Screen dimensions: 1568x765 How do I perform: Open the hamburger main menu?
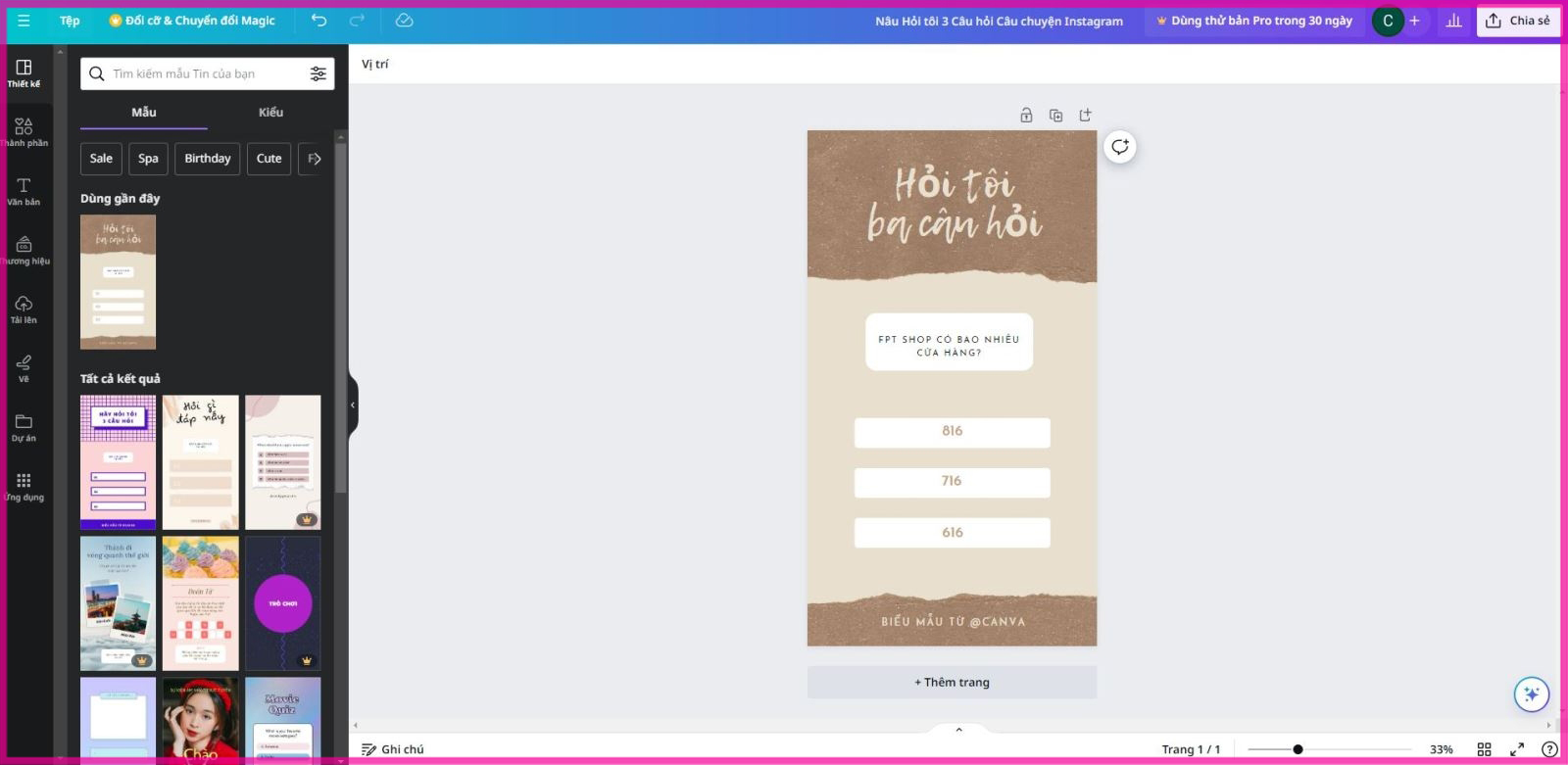point(24,21)
